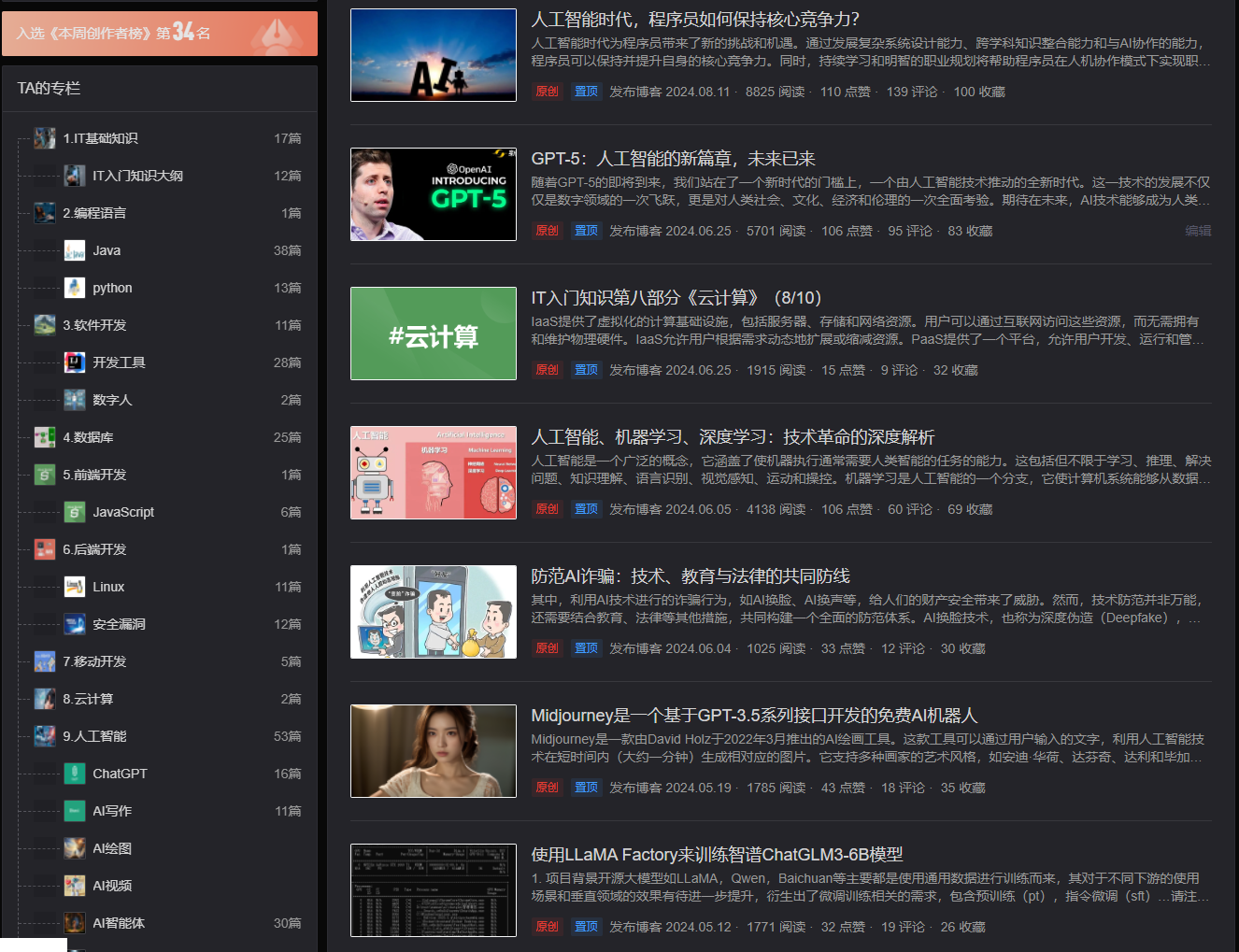Click the terminal screenshot thumbnail for LLaMA article
This screenshot has height=952, width=1239.
coord(434,890)
